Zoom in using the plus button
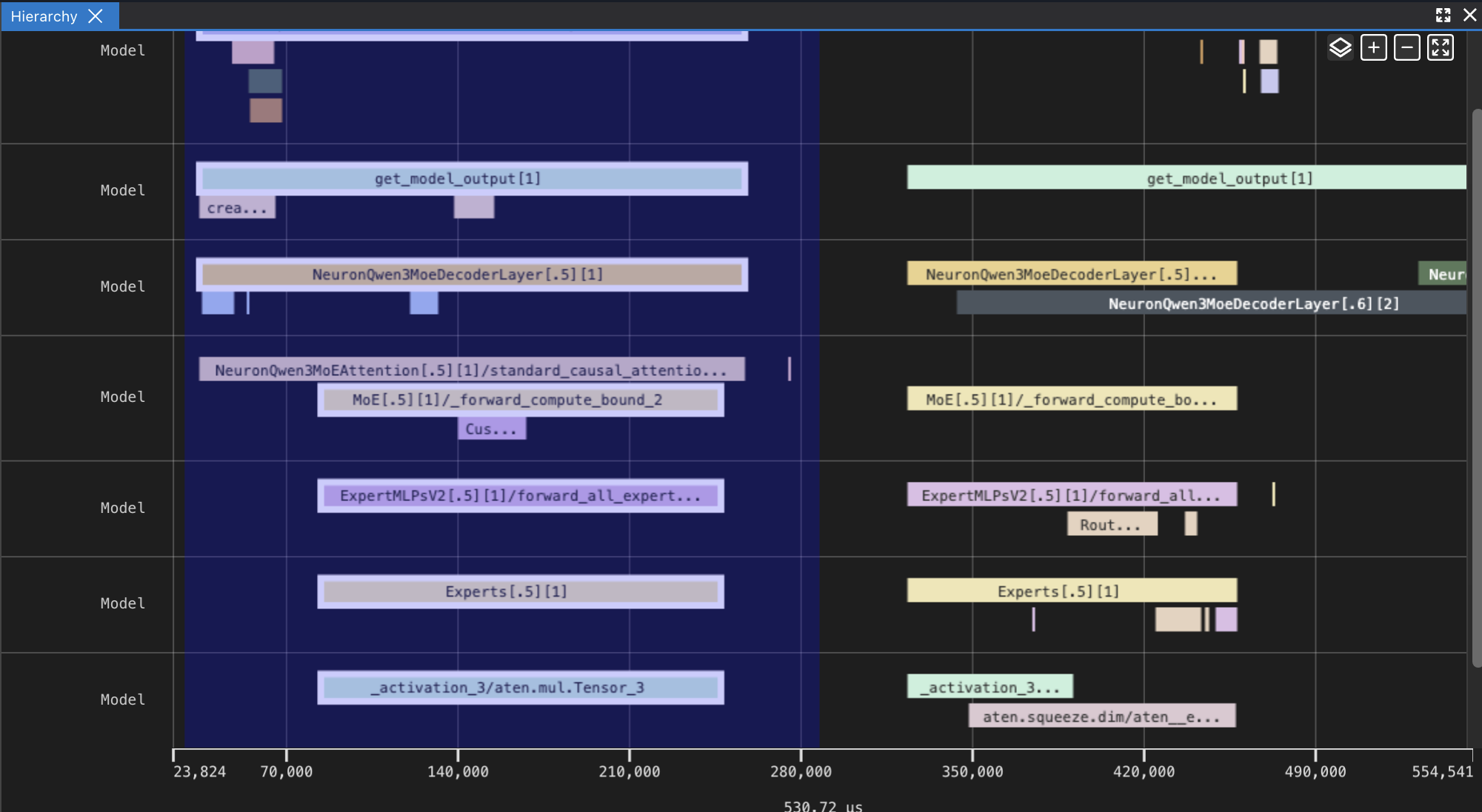This screenshot has height=812, width=1482. click(1373, 47)
